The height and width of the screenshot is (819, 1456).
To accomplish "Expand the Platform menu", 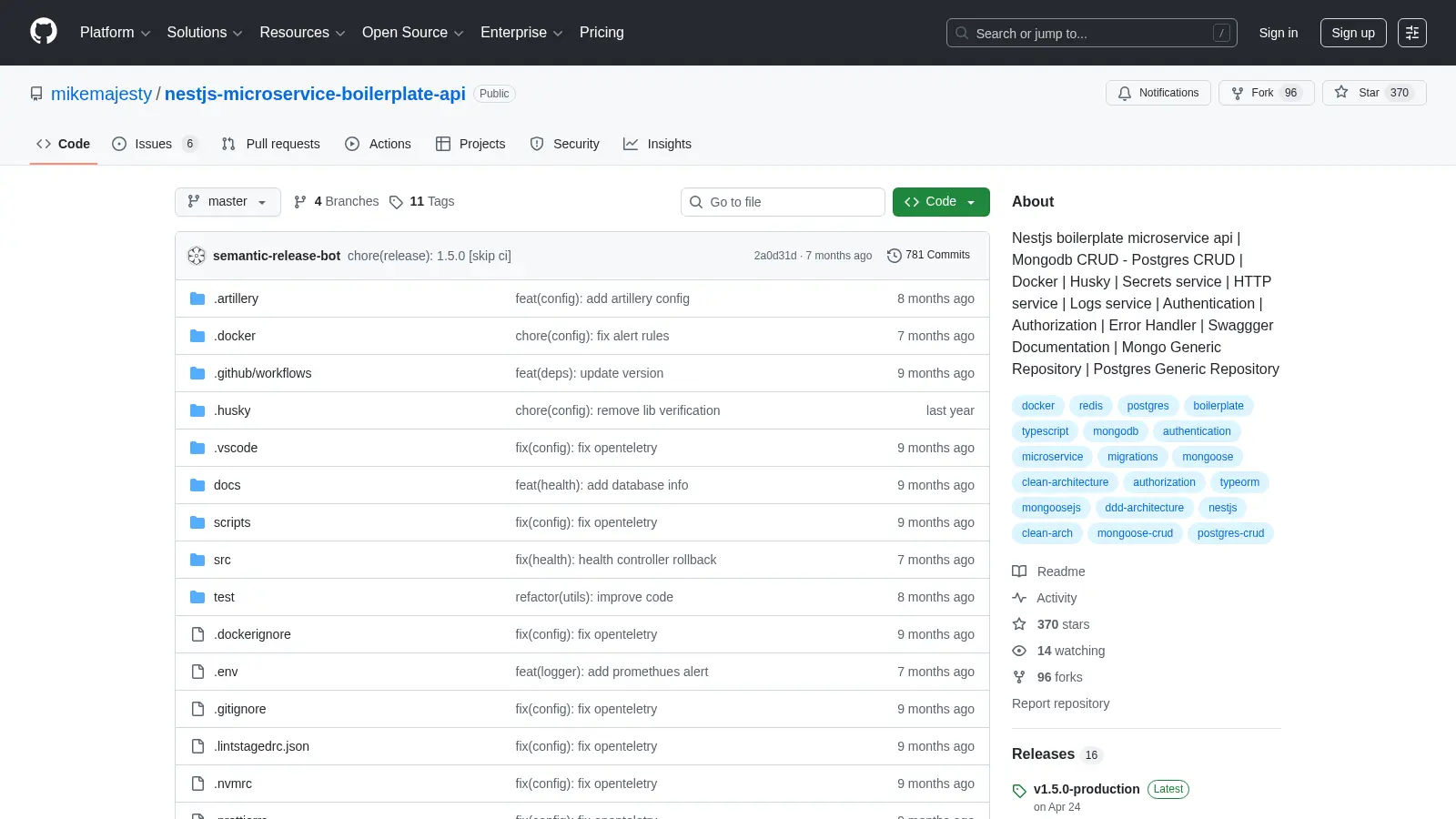I will (115, 33).
